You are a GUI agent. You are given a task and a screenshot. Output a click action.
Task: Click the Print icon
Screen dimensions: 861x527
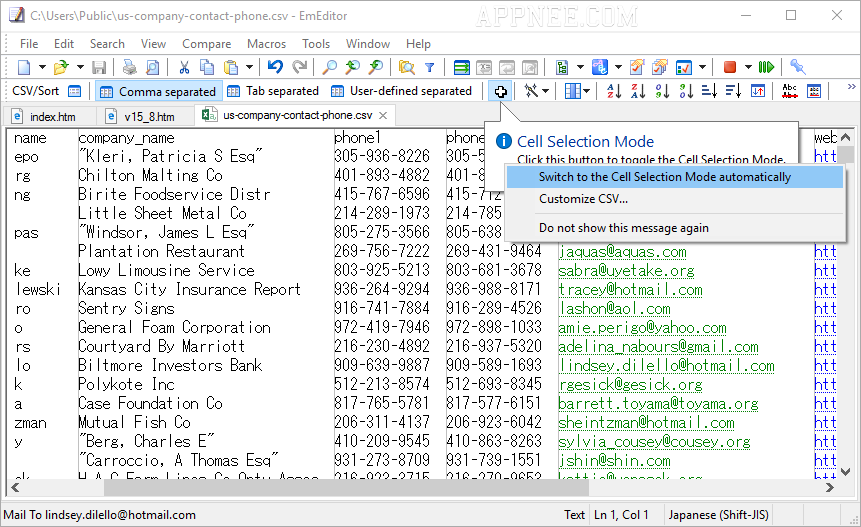(x=129, y=67)
